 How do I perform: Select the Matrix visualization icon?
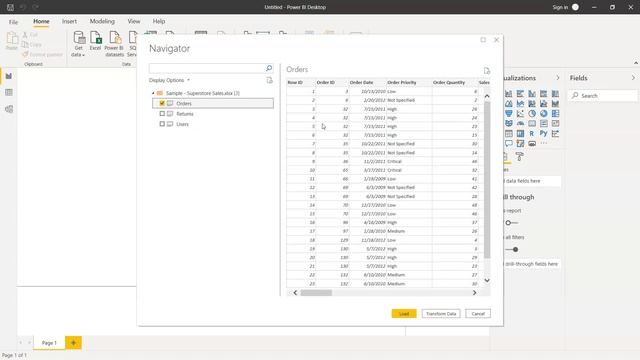click(520, 133)
